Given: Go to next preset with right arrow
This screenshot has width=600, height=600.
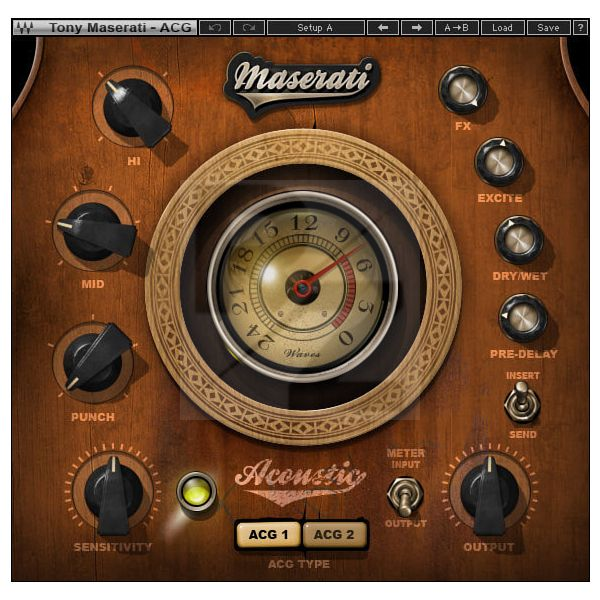Looking at the screenshot, I should pyautogui.click(x=417, y=28).
